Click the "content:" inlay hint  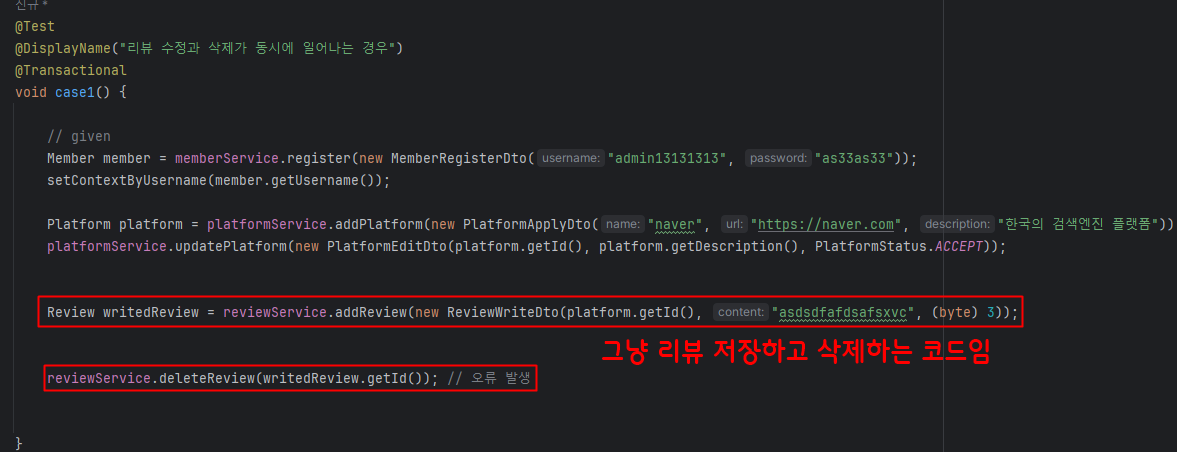pos(742,312)
